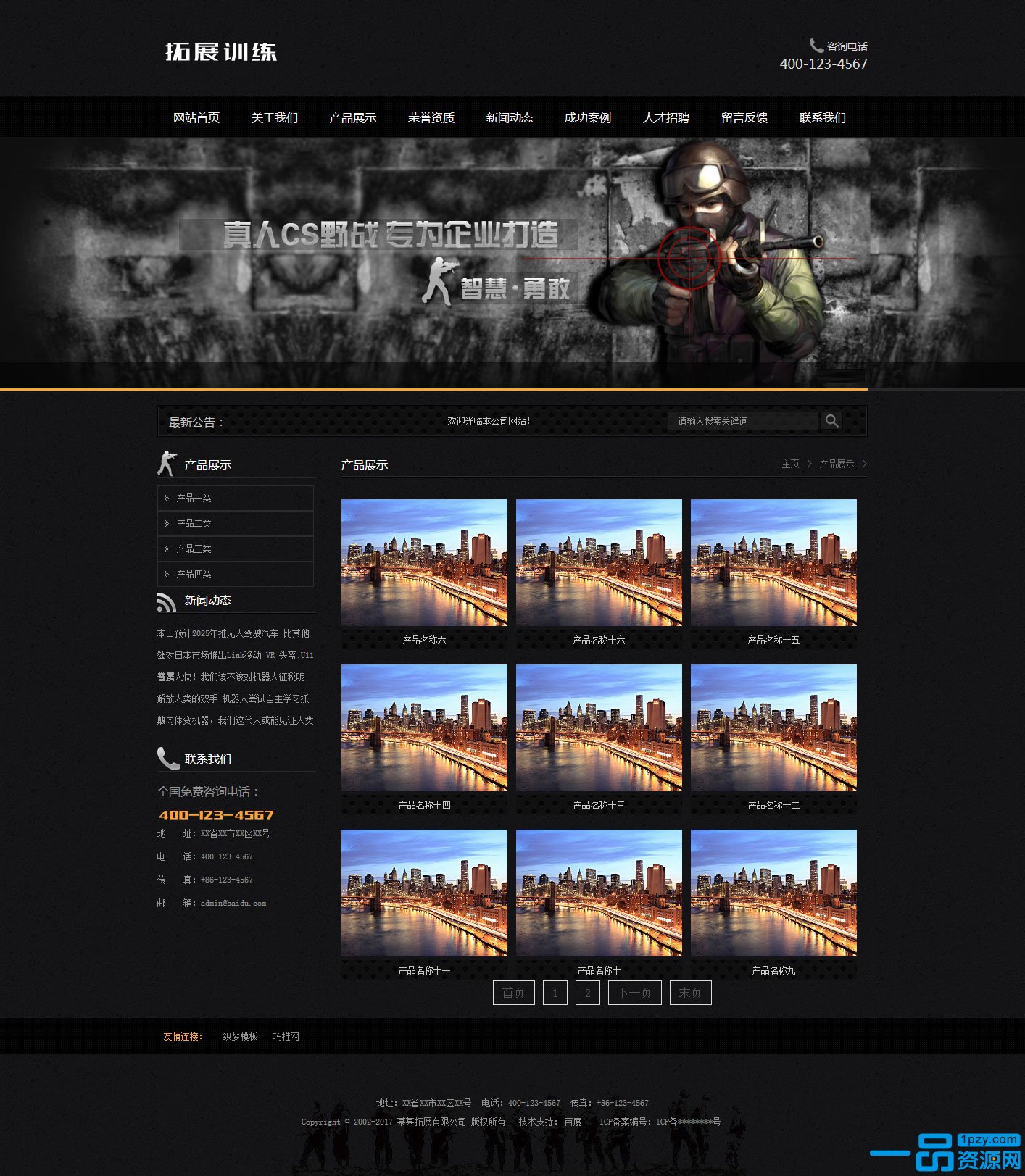The height and width of the screenshot is (1176, 1025).
Task: Open news about 肉体变机器
Action: pos(236,720)
